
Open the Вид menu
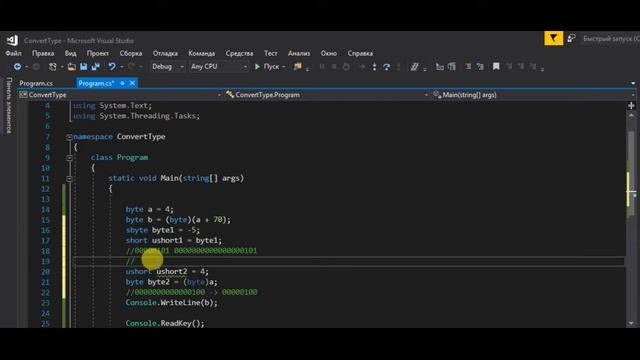tap(70, 53)
